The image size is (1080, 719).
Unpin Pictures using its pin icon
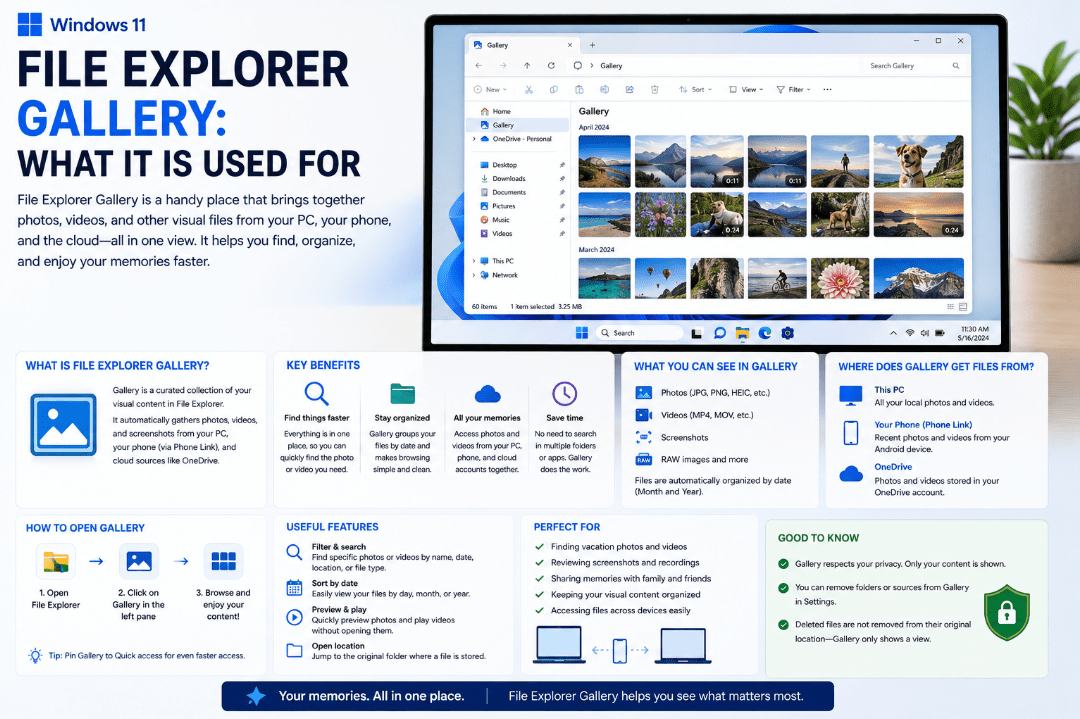click(562, 207)
